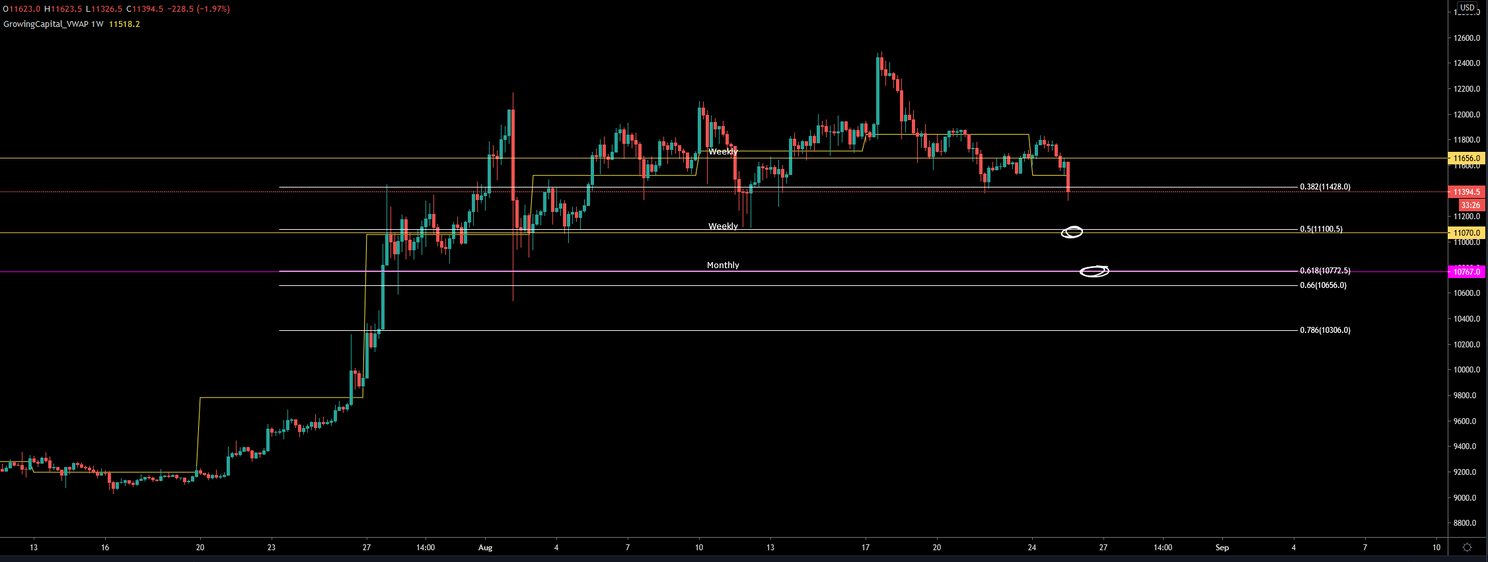
Task: Click the 0.618(10772.5) Fibonacci level label
Action: click(1325, 271)
